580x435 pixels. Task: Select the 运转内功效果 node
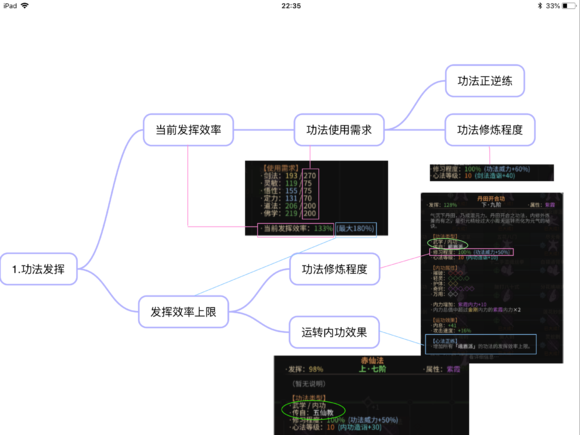pyautogui.click(x=334, y=332)
